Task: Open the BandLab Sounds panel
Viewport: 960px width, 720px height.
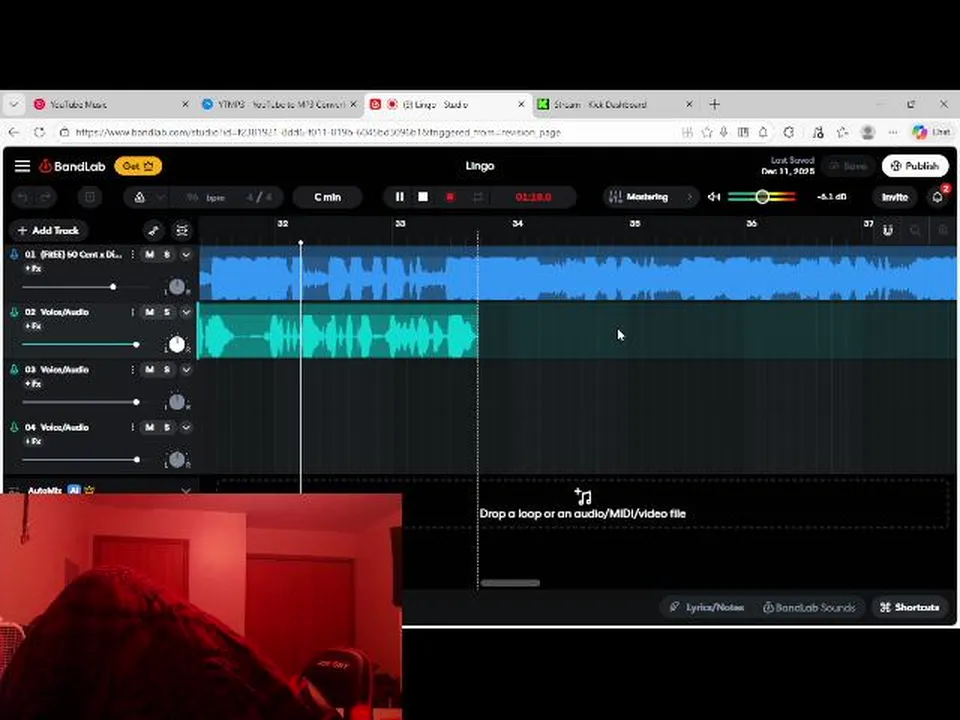Action: (x=809, y=607)
